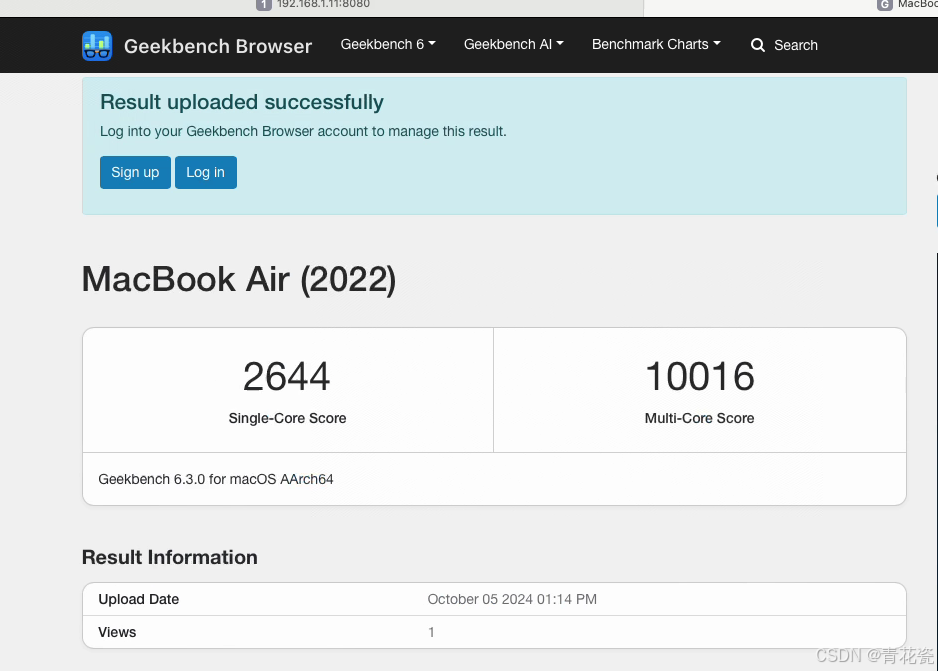This screenshot has height=671, width=938.
Task: Click the Views row label
Action: click(x=117, y=632)
